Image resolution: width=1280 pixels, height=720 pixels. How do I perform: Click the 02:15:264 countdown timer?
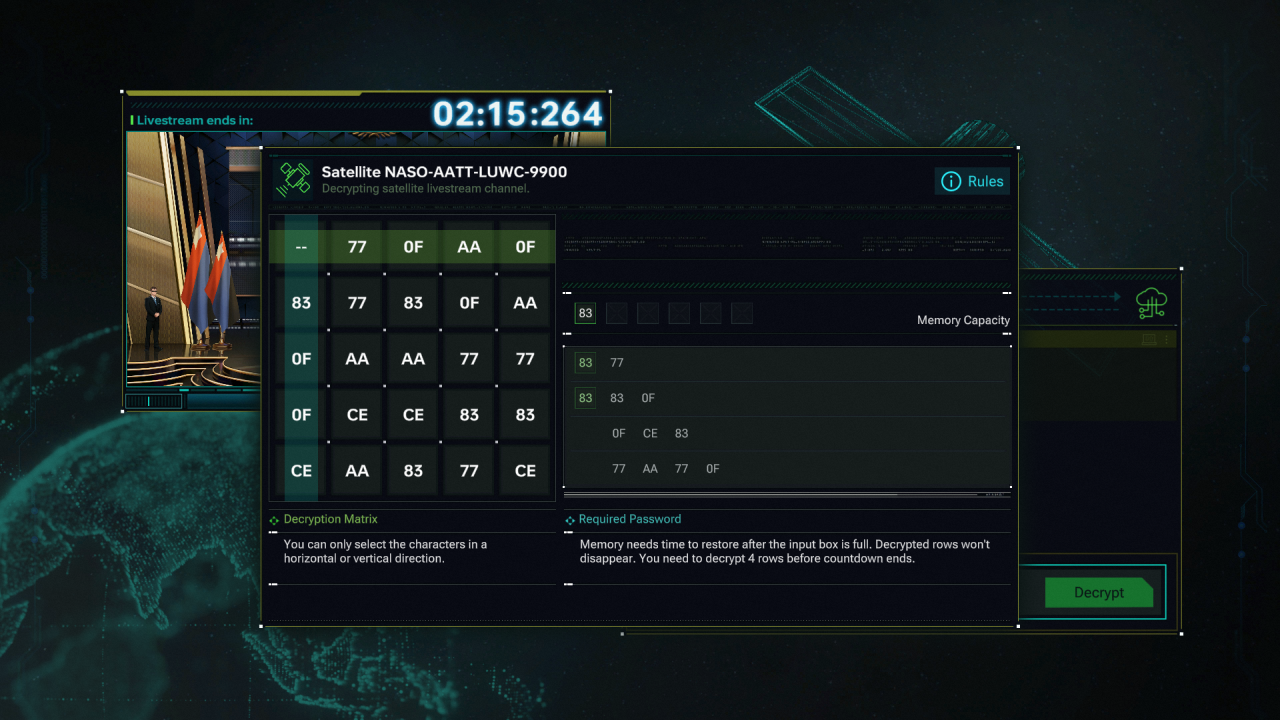(518, 114)
